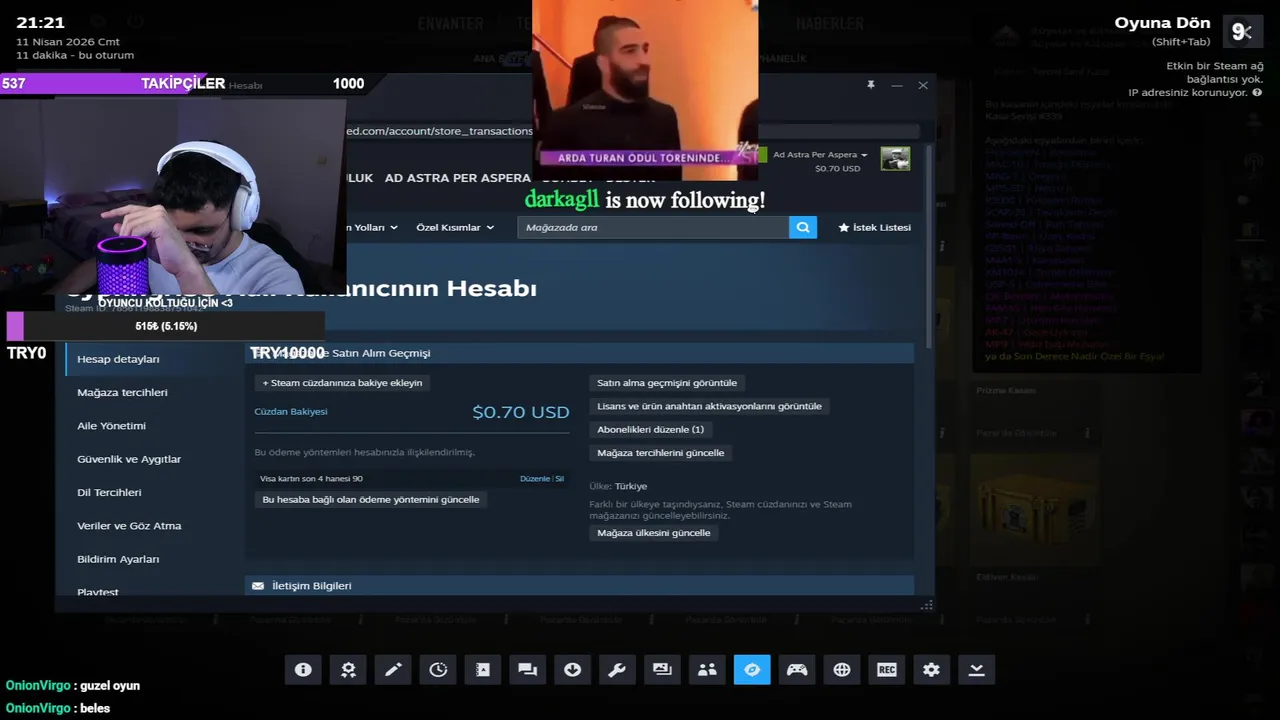Click the İletişim Bilgileri section header
The image size is (1280, 720).
click(x=579, y=585)
